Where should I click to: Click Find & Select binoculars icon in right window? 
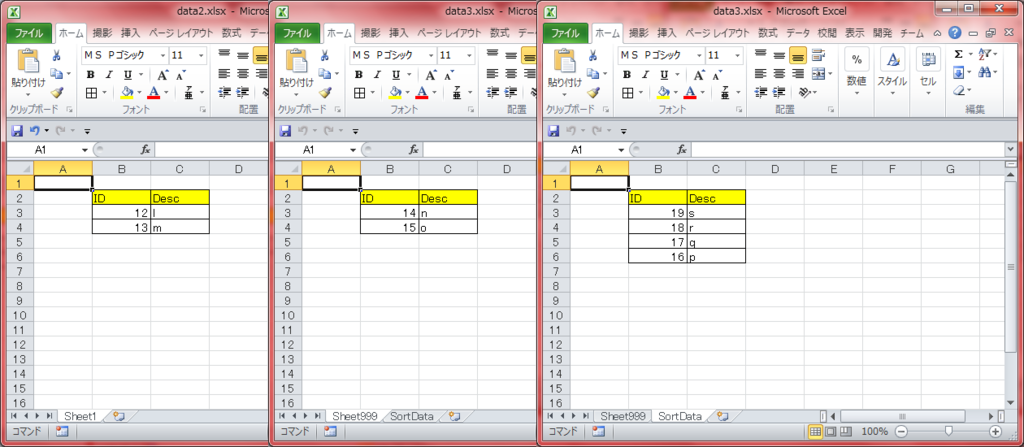[985, 72]
